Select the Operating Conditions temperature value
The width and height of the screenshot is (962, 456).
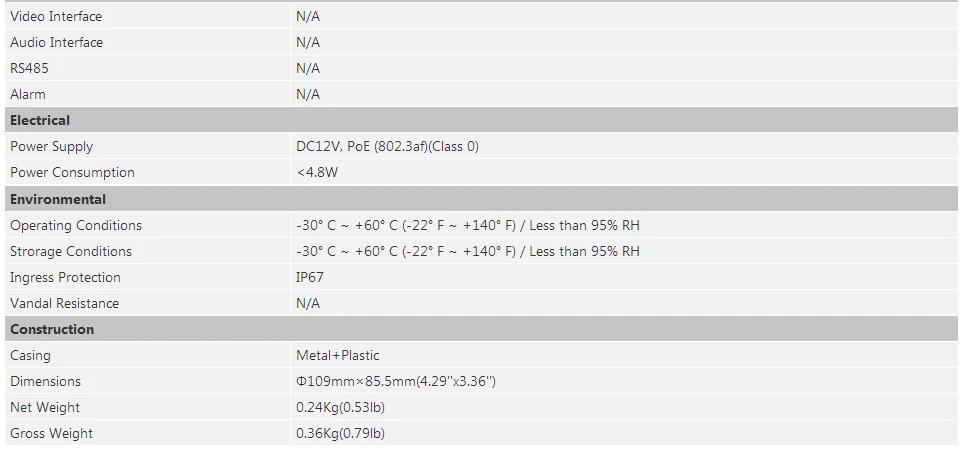tap(468, 225)
